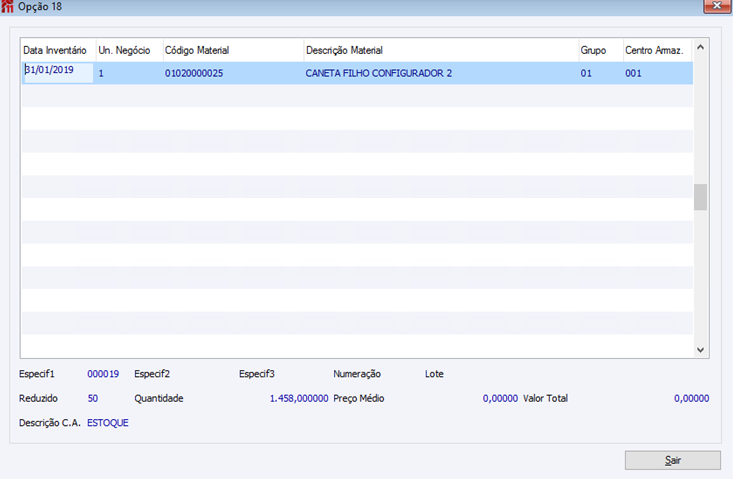Click the Quantidade label
Screen dimensions: 733x479
[159, 399]
